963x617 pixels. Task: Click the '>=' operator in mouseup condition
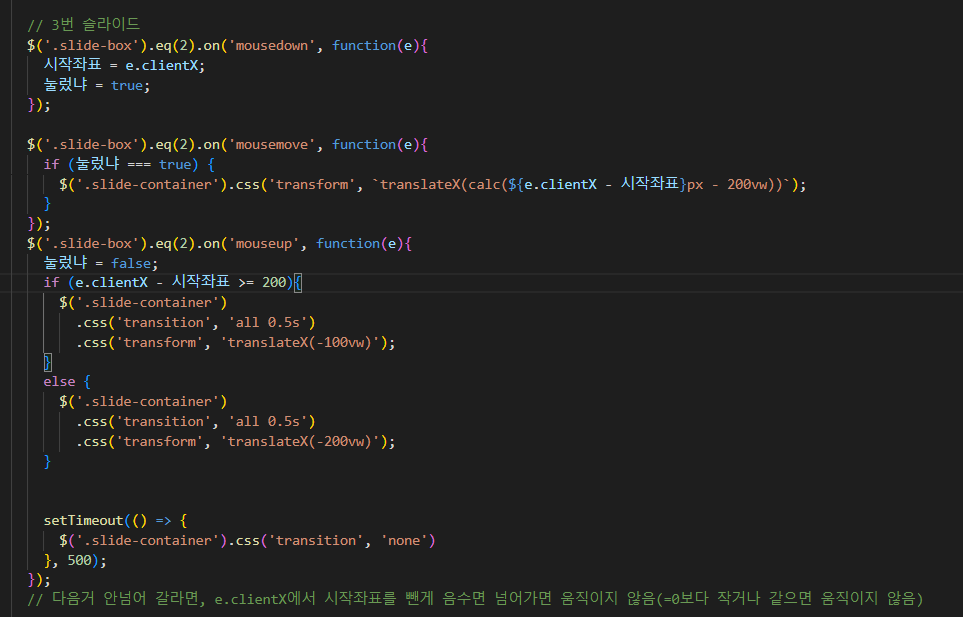[246, 282]
